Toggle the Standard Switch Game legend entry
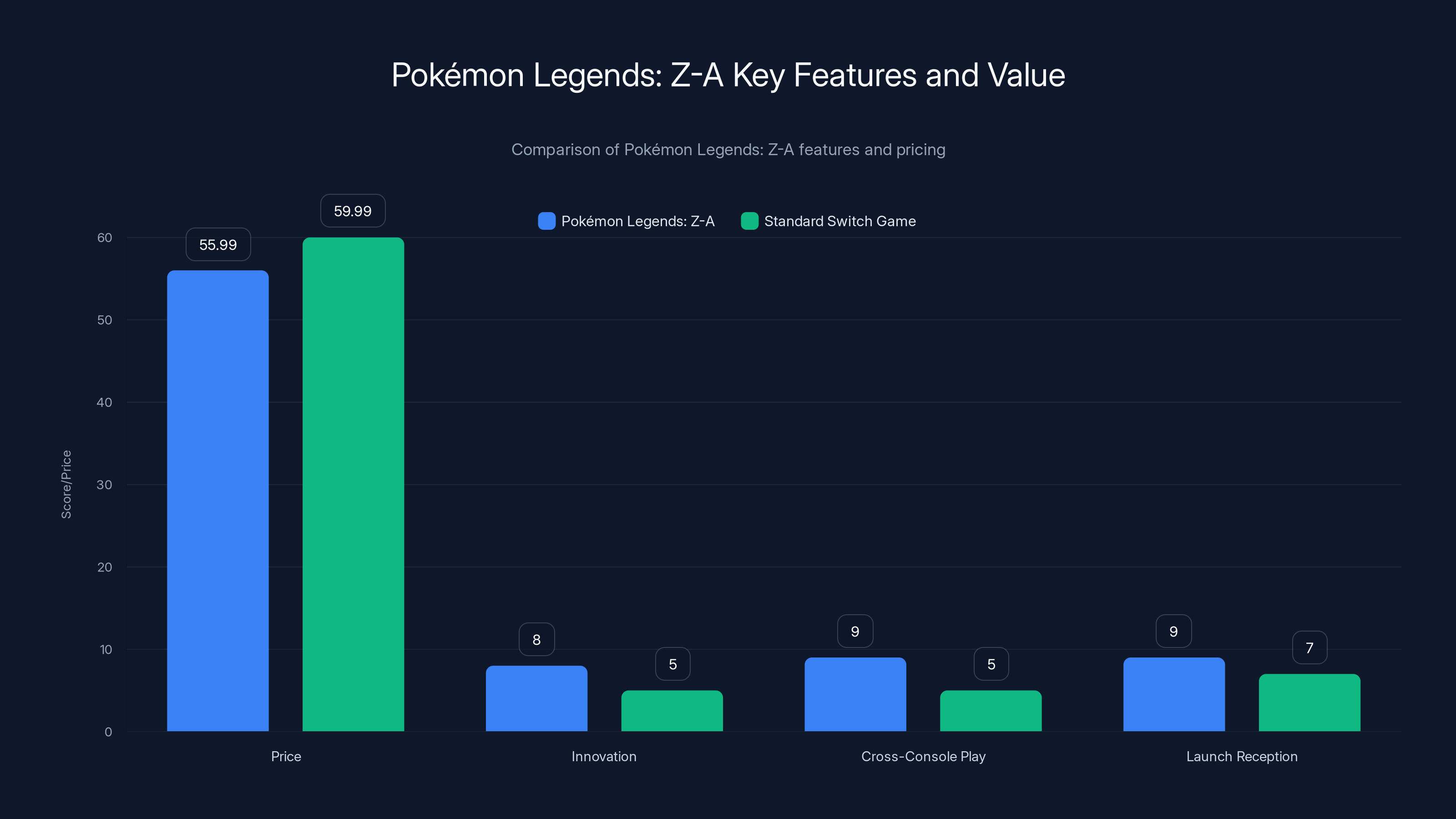This screenshot has width=1456, height=819. 828,221
